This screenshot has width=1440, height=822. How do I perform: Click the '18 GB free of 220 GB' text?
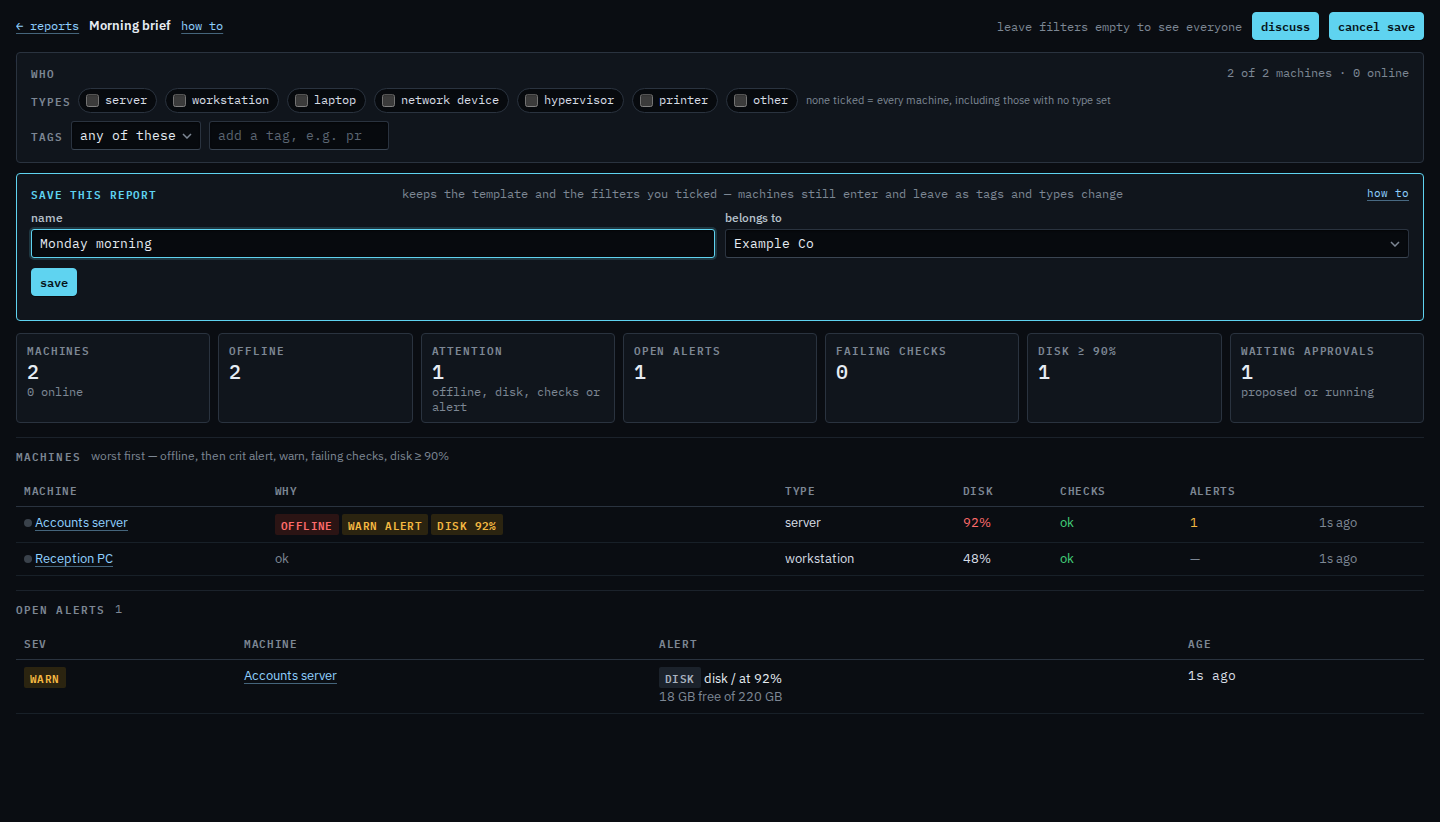tap(720, 697)
